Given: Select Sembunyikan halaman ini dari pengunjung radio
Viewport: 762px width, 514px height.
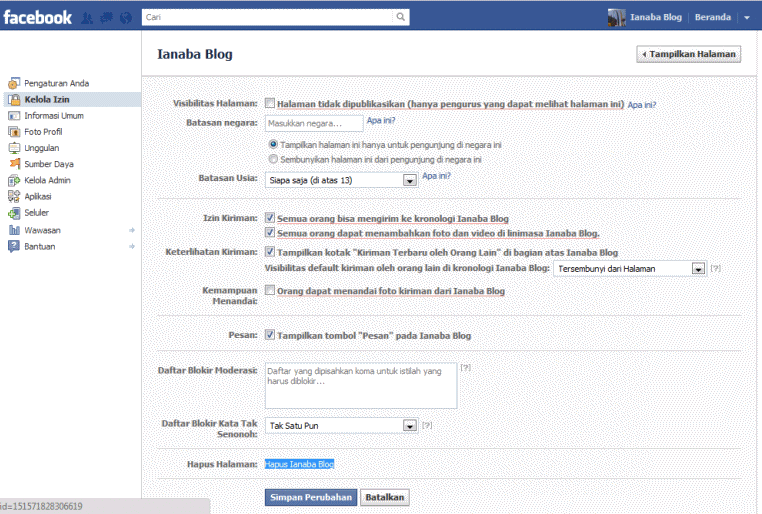Looking at the screenshot, I should pos(273,159).
